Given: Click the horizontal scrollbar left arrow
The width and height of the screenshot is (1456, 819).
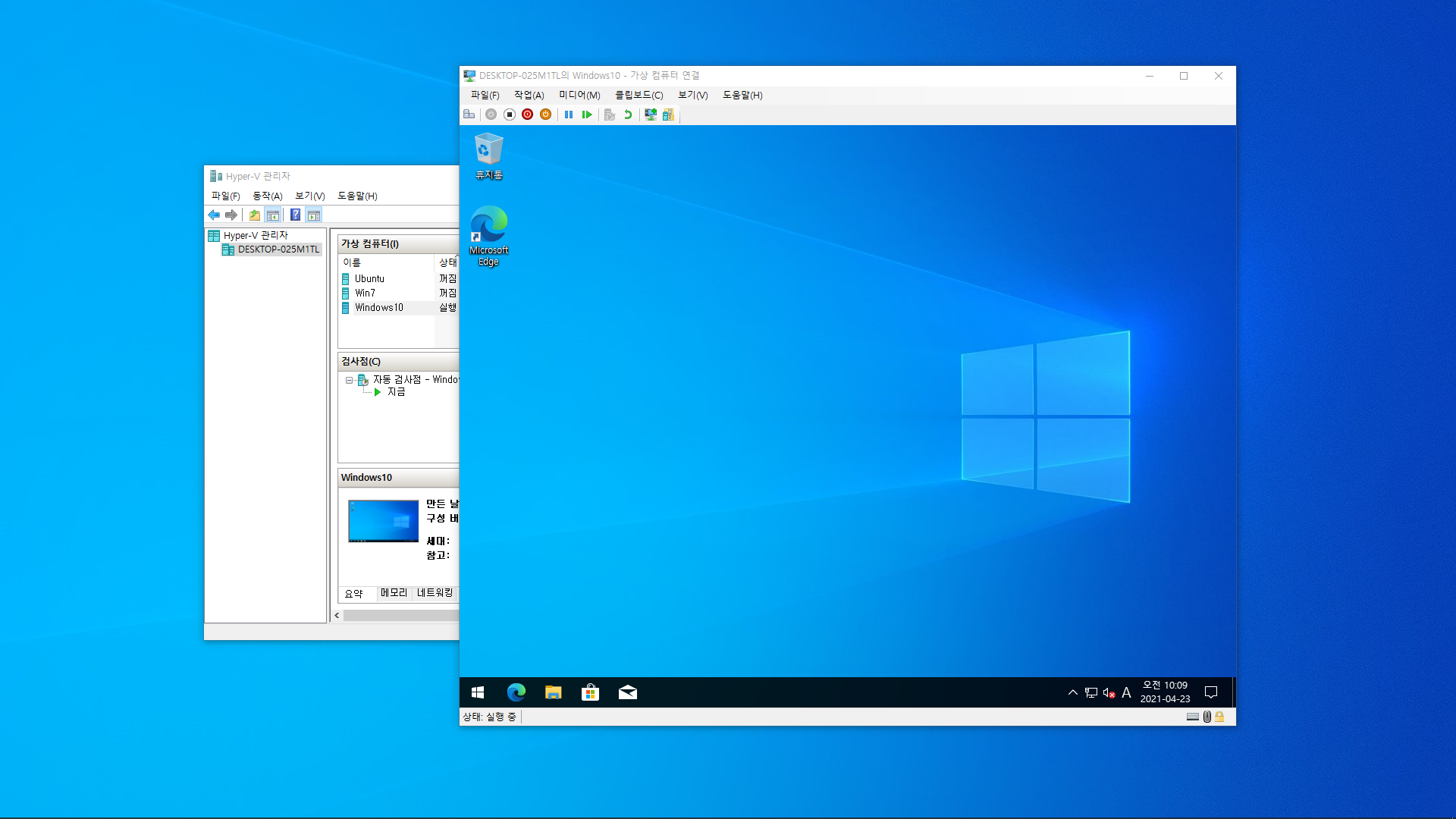Looking at the screenshot, I should click(x=337, y=616).
